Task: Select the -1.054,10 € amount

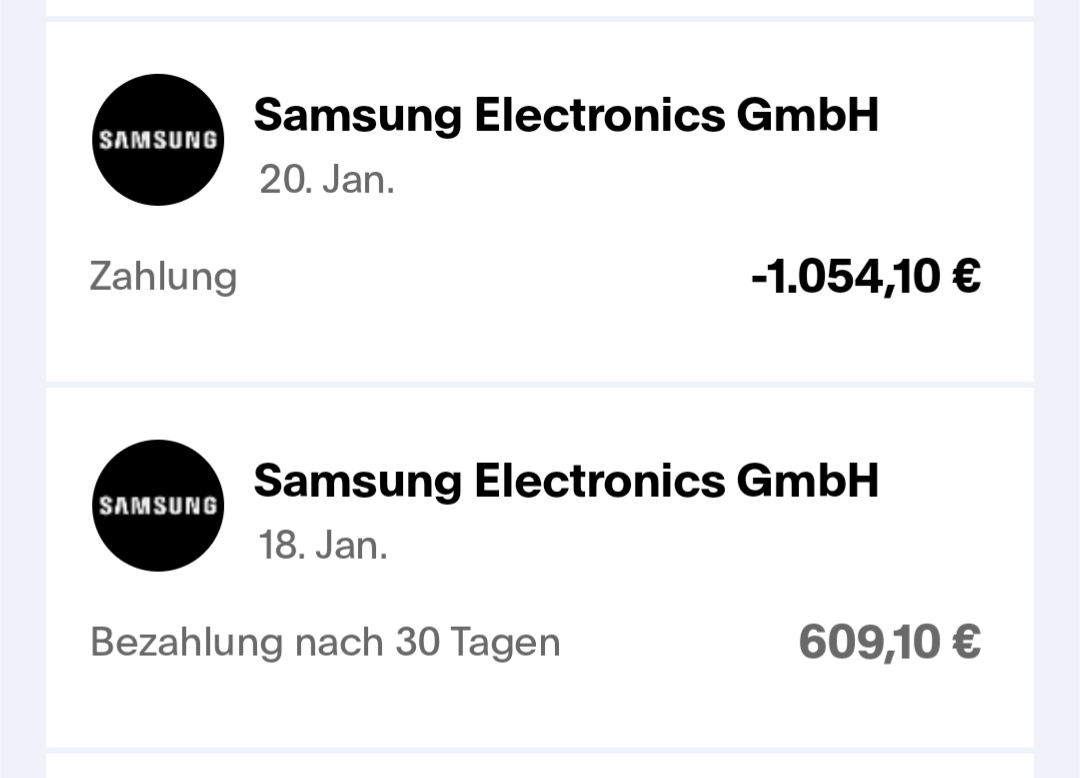Action: point(866,275)
